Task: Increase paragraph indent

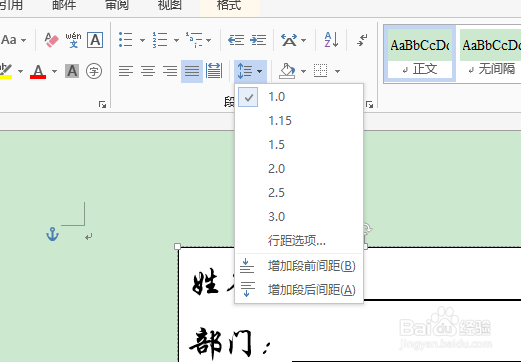Action: pos(258,40)
